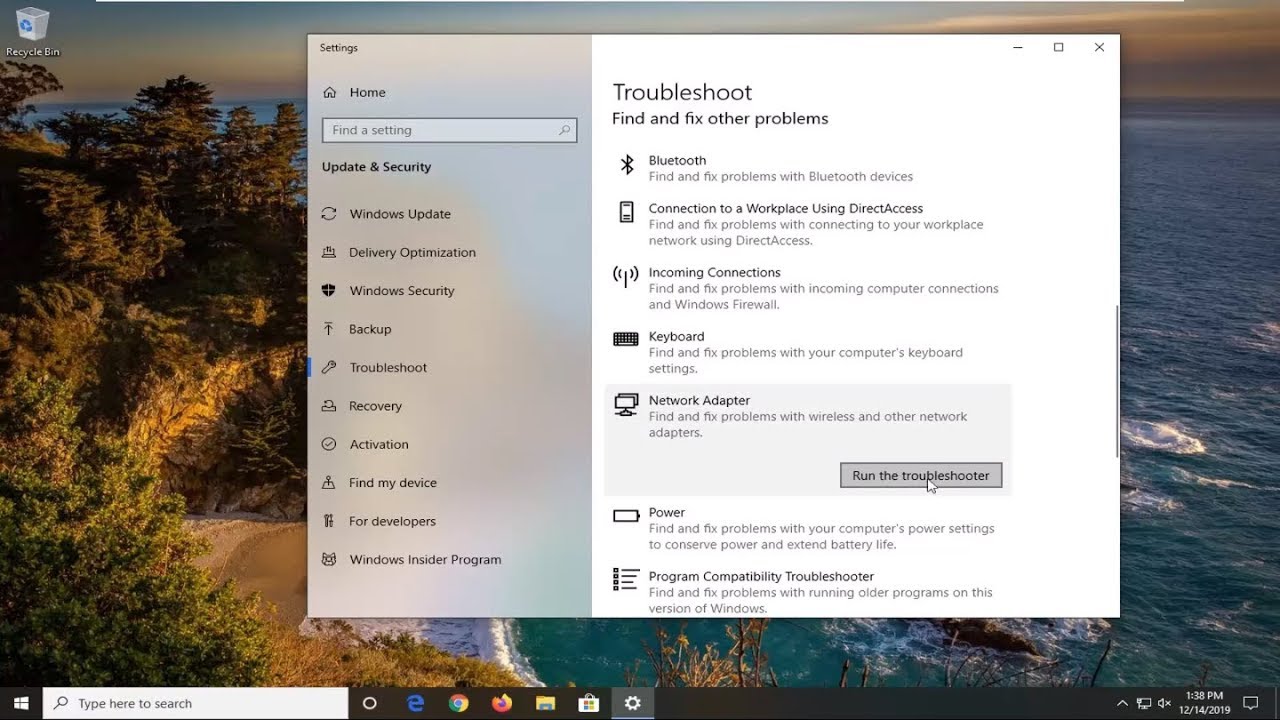Select the Keyboard troubleshooter entry
This screenshot has height=720, width=1280.
coord(808,352)
